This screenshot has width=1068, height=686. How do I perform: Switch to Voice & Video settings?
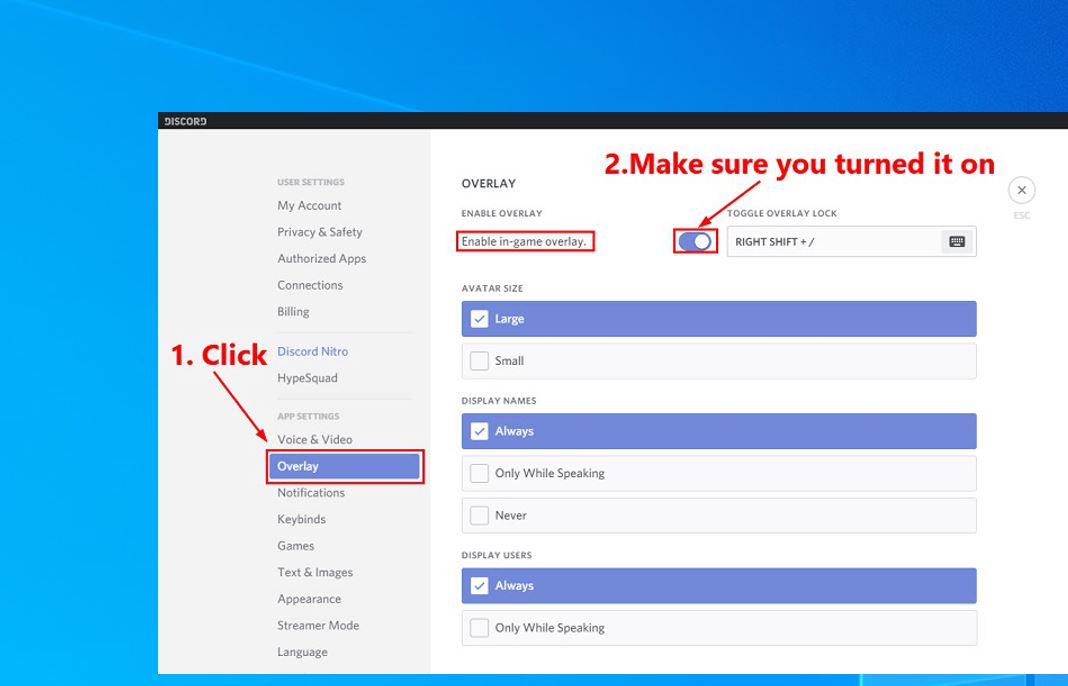tap(315, 439)
